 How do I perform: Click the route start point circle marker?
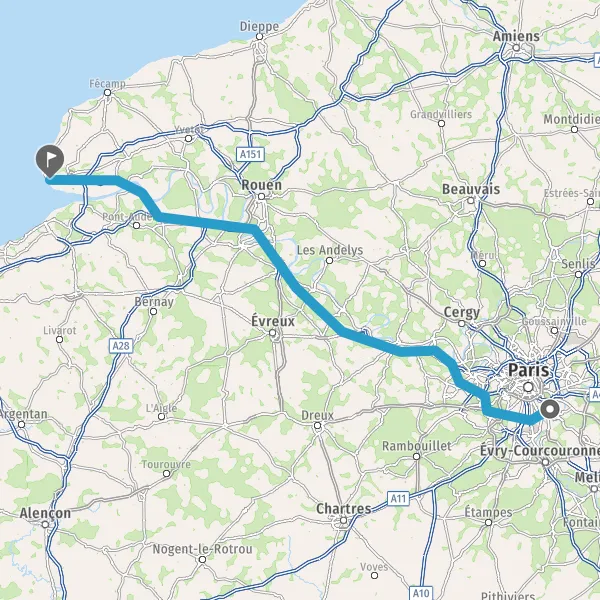tap(550, 409)
